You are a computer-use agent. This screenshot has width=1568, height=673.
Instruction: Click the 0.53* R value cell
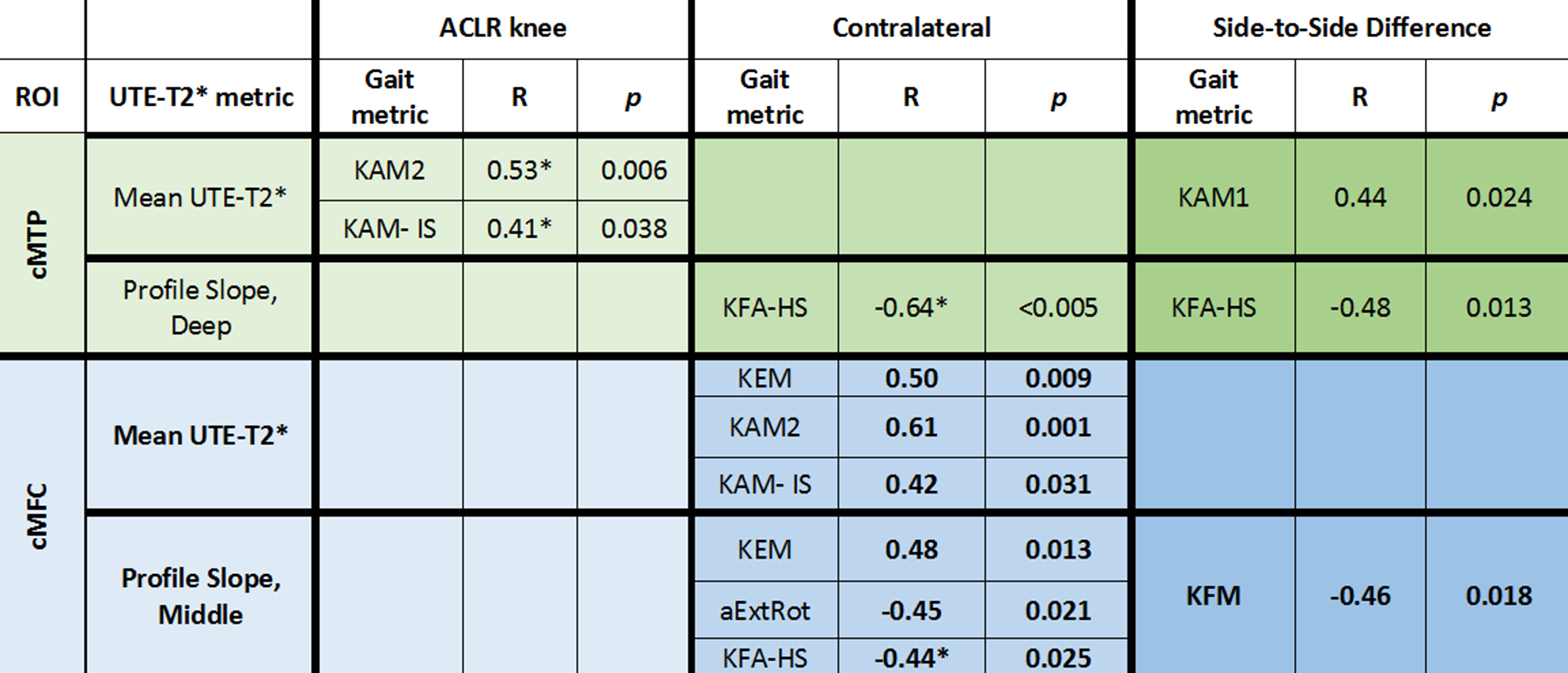[x=519, y=170]
